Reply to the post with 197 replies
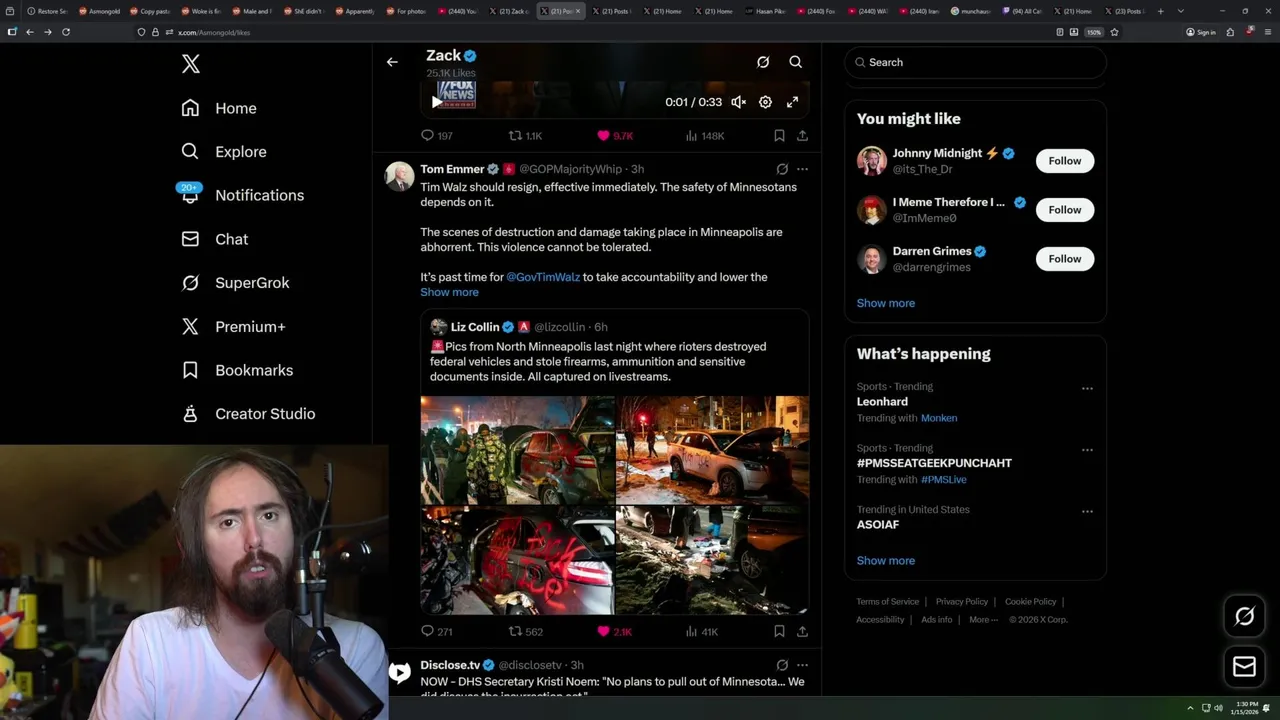The height and width of the screenshot is (720, 1280). 437,136
